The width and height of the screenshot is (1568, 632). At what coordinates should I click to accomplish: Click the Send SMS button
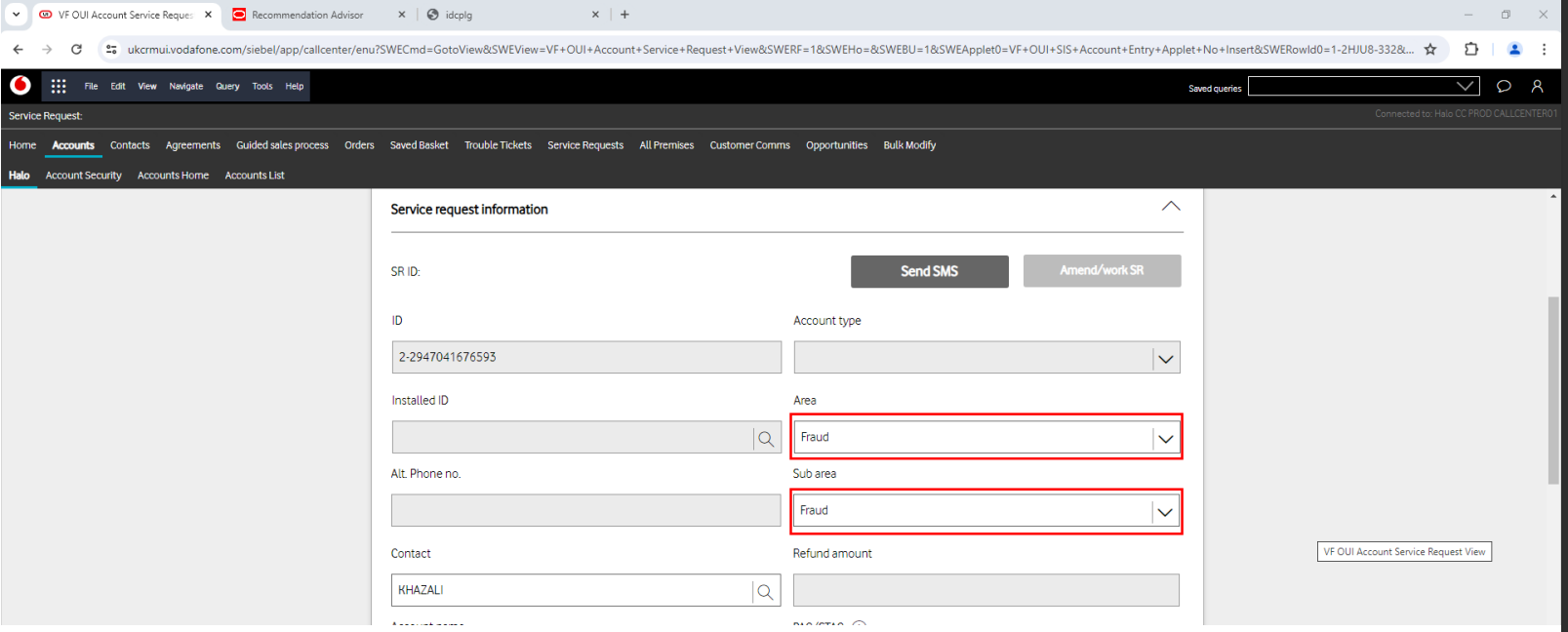click(x=929, y=271)
